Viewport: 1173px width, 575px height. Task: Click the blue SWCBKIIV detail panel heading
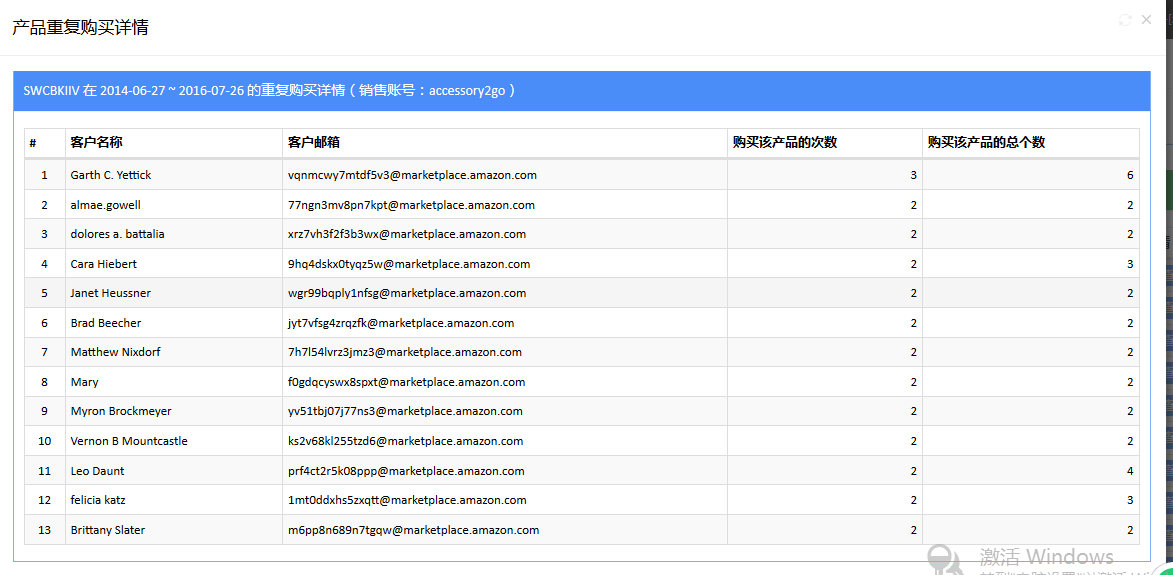(x=582, y=91)
